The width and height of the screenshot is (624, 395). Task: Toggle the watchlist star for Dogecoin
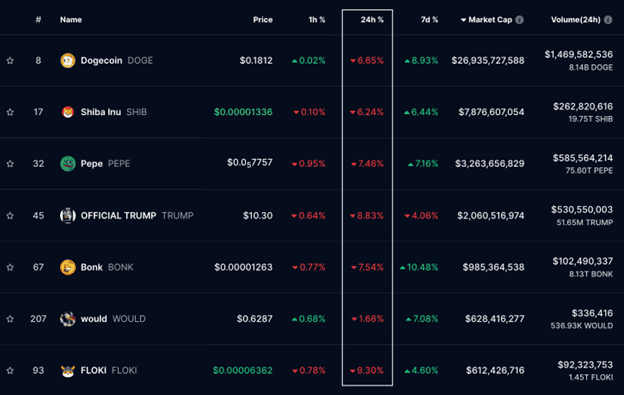(10, 60)
